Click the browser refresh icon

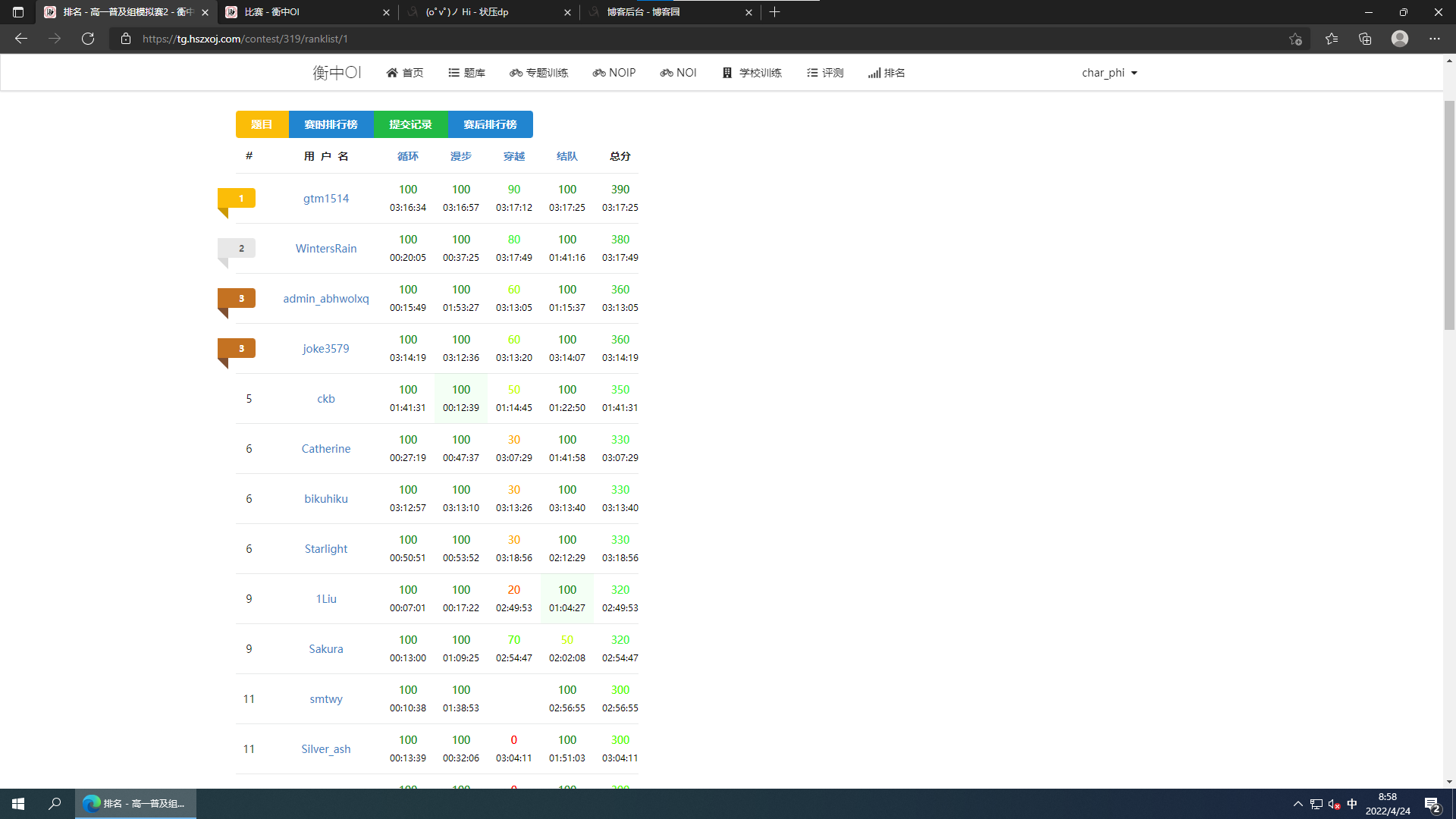[x=88, y=39]
